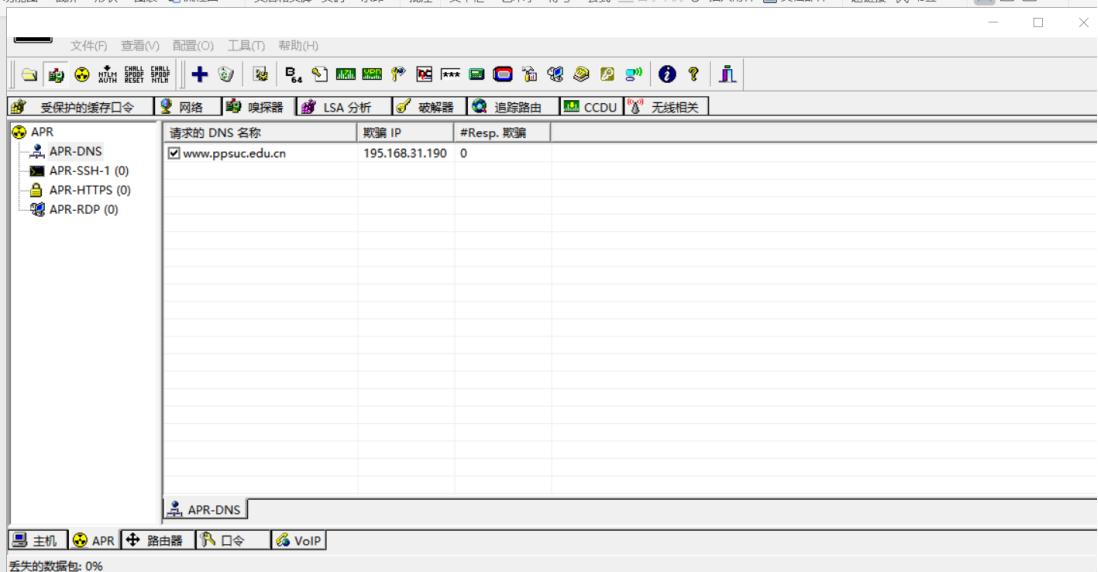The image size is (1098, 572).
Task: Select the 主机 bottom tab
Action: pyautogui.click(x=38, y=540)
